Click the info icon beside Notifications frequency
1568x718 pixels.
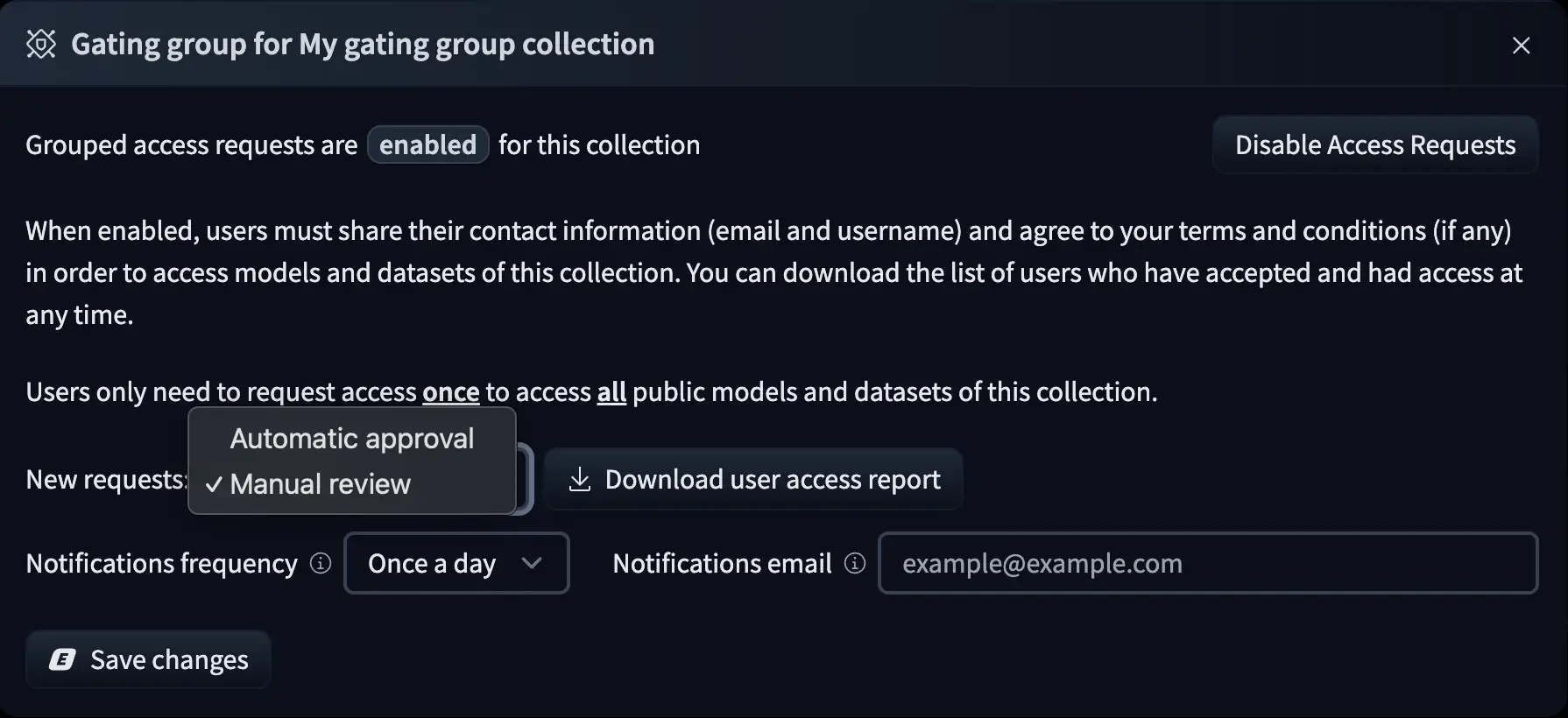tap(321, 564)
